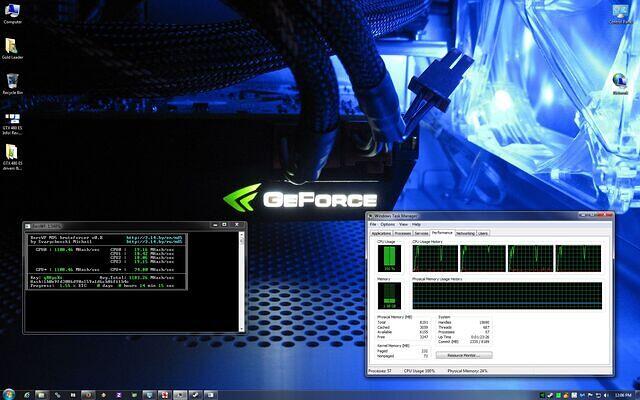Switch to the Services tab
Viewport: 640px width, 400px height.
(x=422, y=233)
